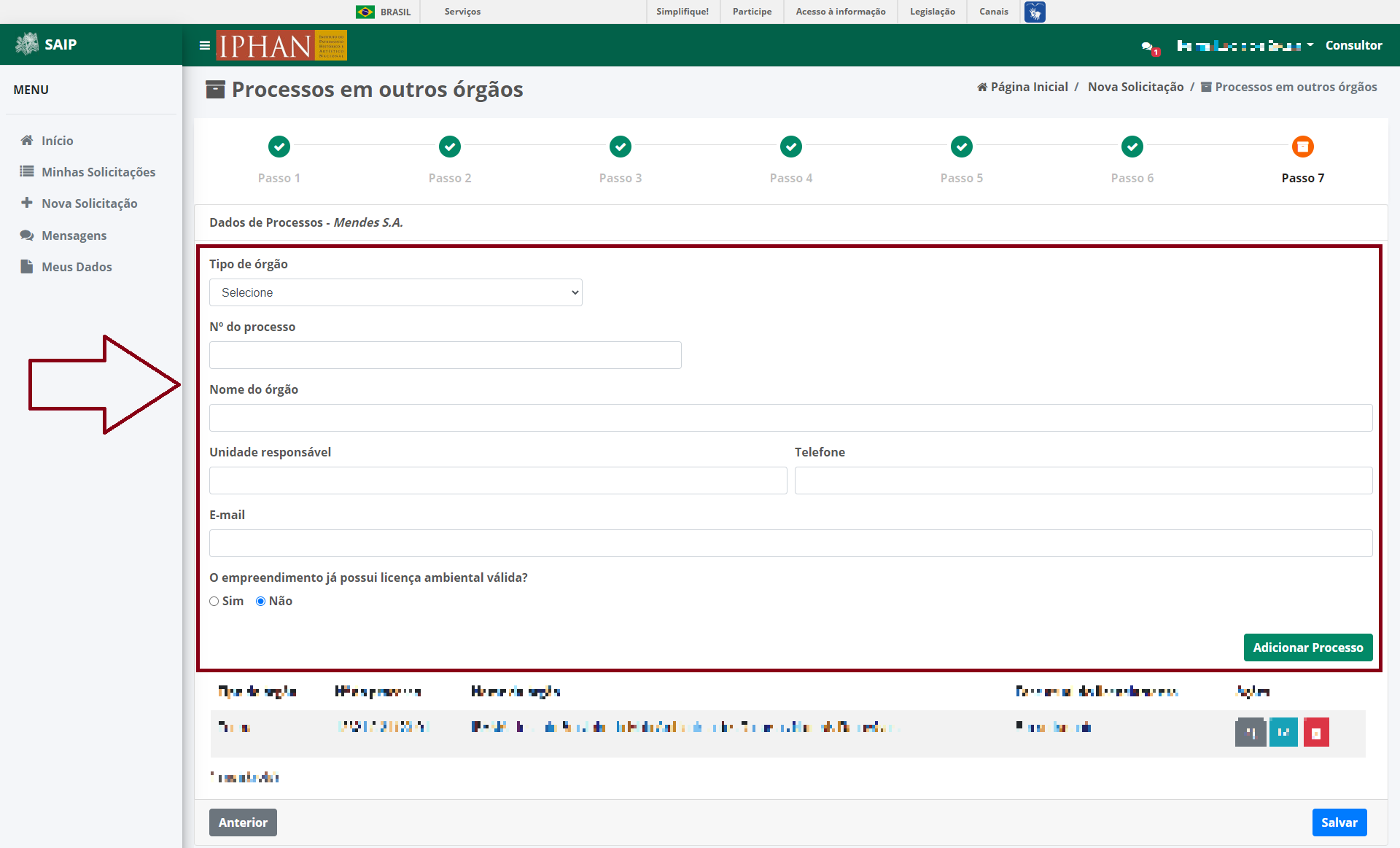Open Minhas Solicitações in sidebar

pyautogui.click(x=87, y=172)
